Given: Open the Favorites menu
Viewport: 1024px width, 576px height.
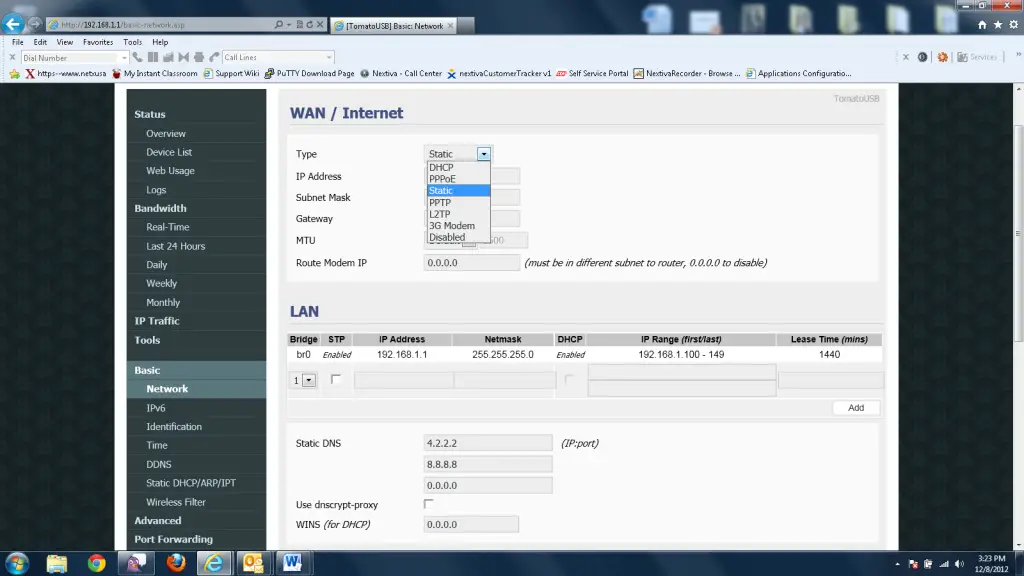Looking at the screenshot, I should click(x=98, y=42).
